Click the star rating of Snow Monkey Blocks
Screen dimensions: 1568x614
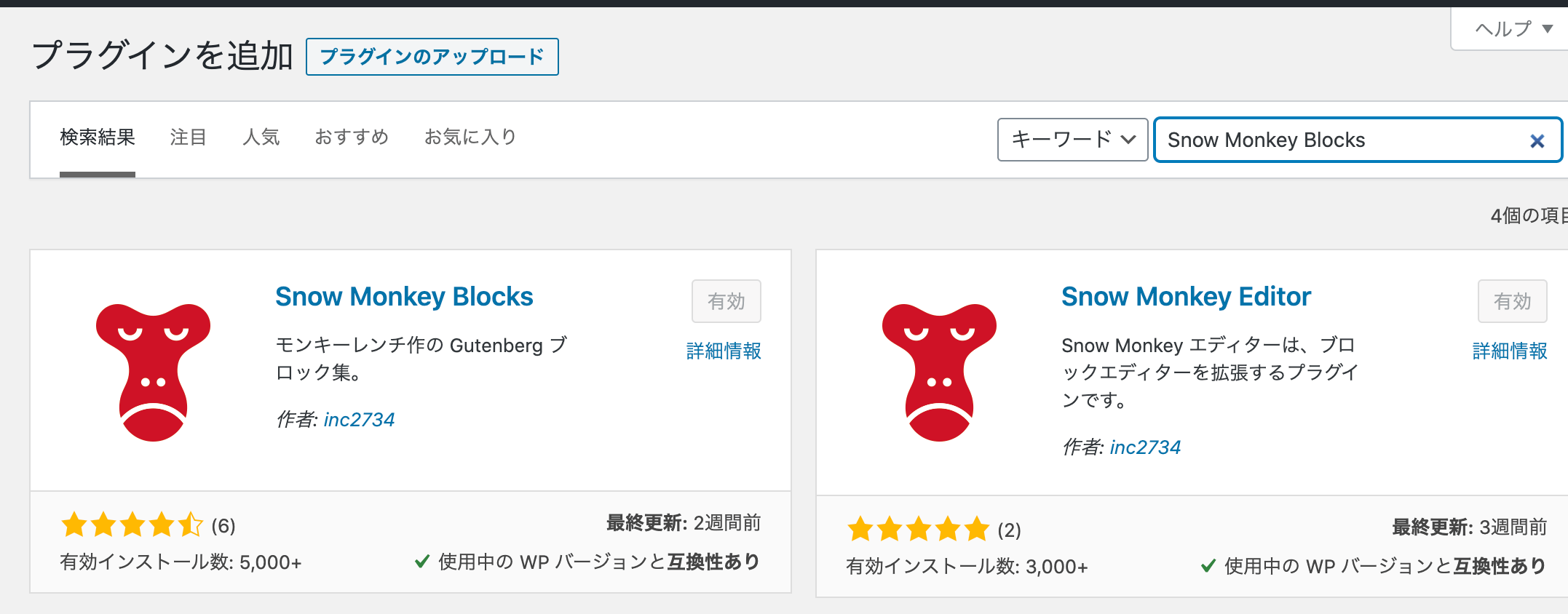point(132,525)
